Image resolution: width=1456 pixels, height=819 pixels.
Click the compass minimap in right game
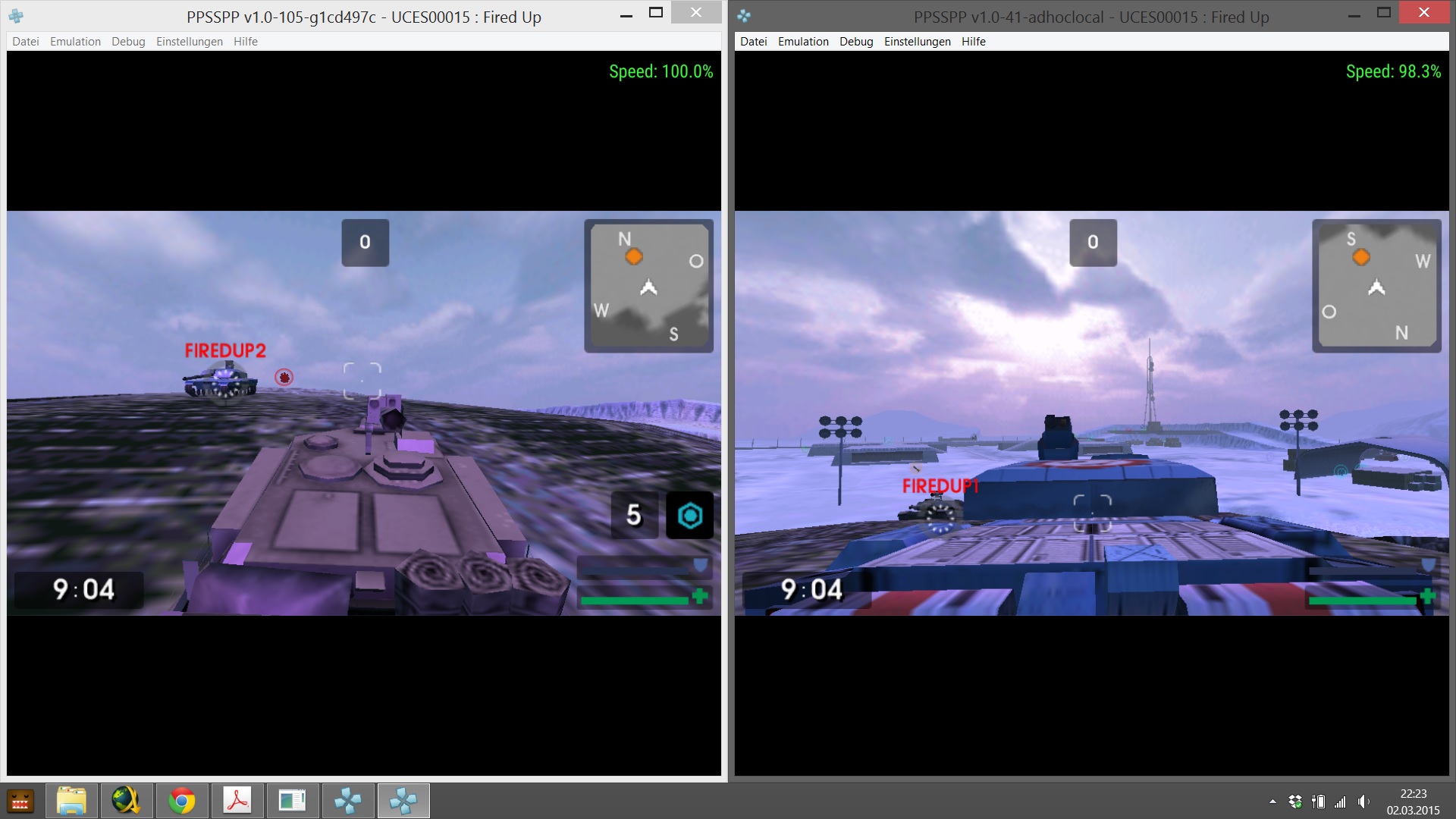(x=1376, y=286)
